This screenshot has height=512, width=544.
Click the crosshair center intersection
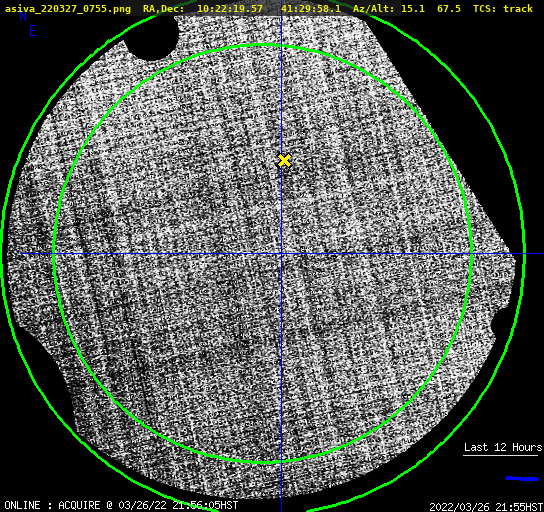pyautogui.click(x=281, y=254)
